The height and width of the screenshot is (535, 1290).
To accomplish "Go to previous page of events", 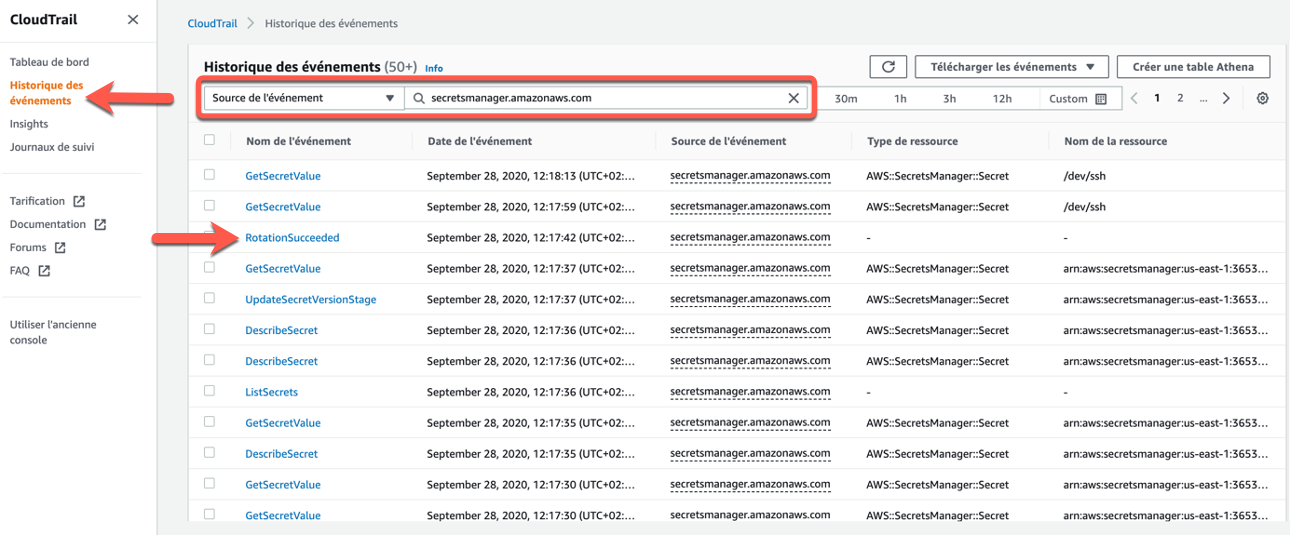I will coord(1135,98).
